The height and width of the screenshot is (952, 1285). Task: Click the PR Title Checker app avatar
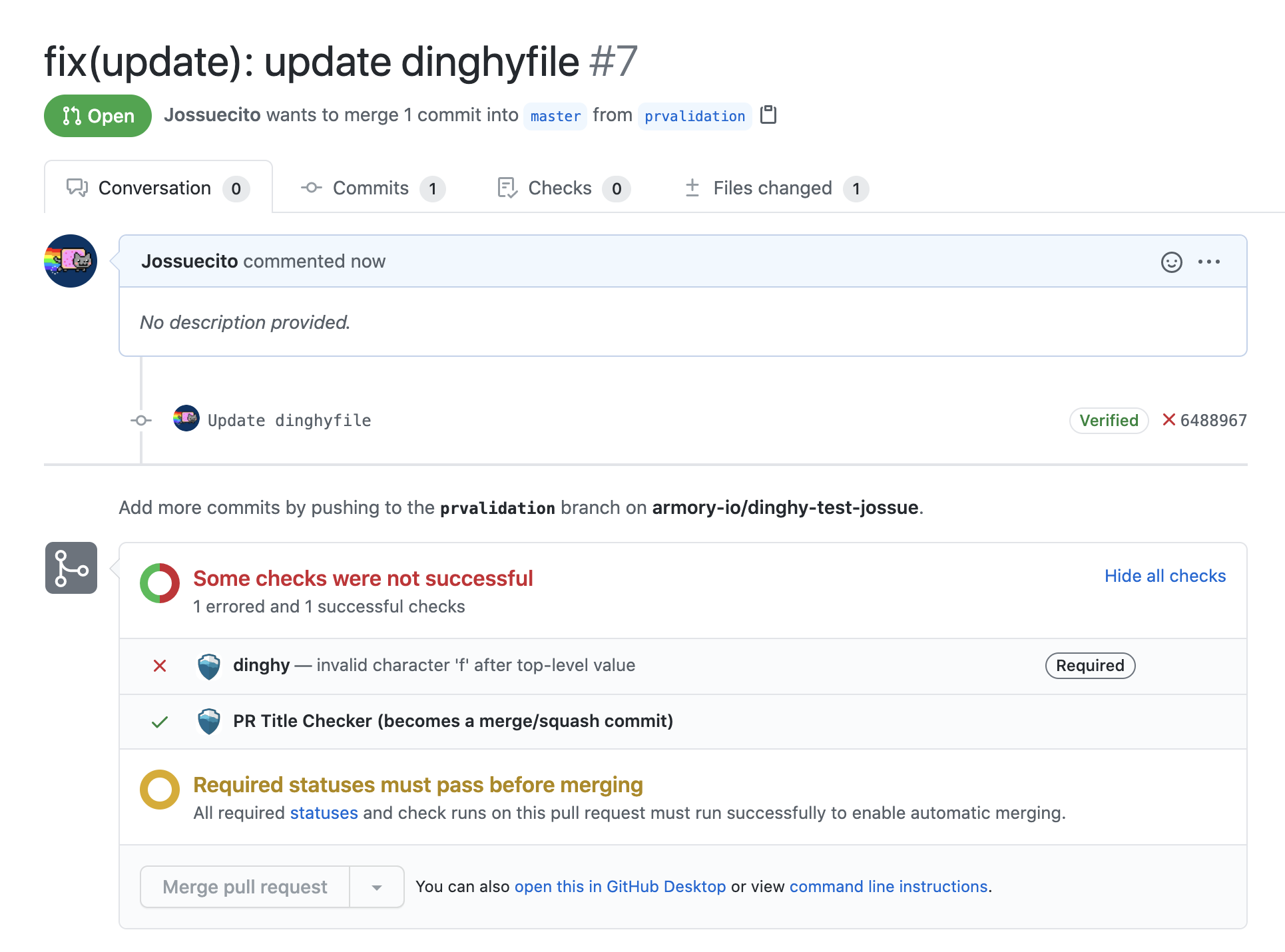(209, 721)
